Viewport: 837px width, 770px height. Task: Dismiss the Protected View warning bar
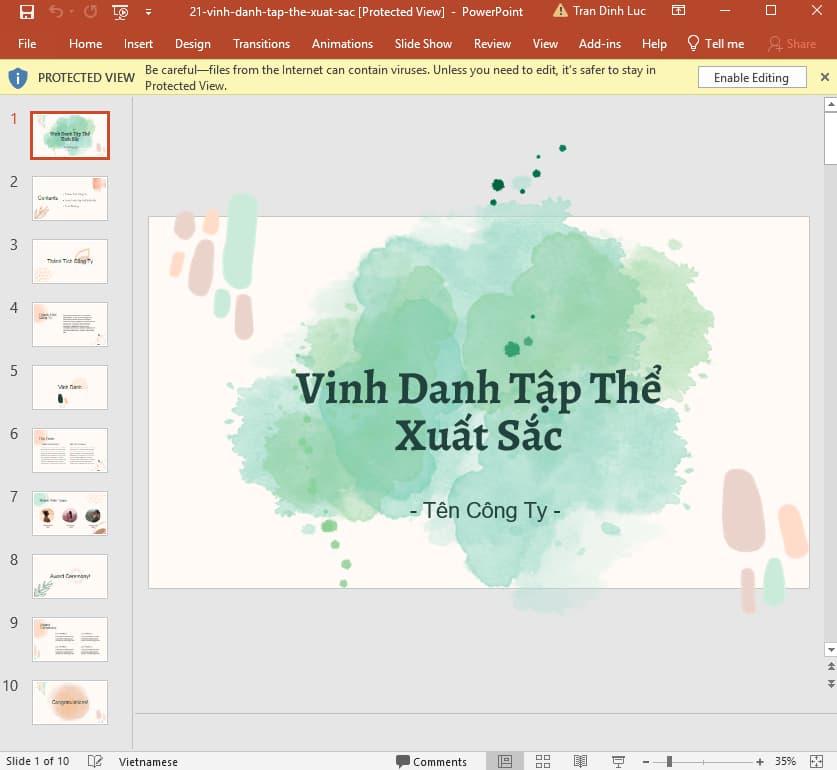(825, 76)
